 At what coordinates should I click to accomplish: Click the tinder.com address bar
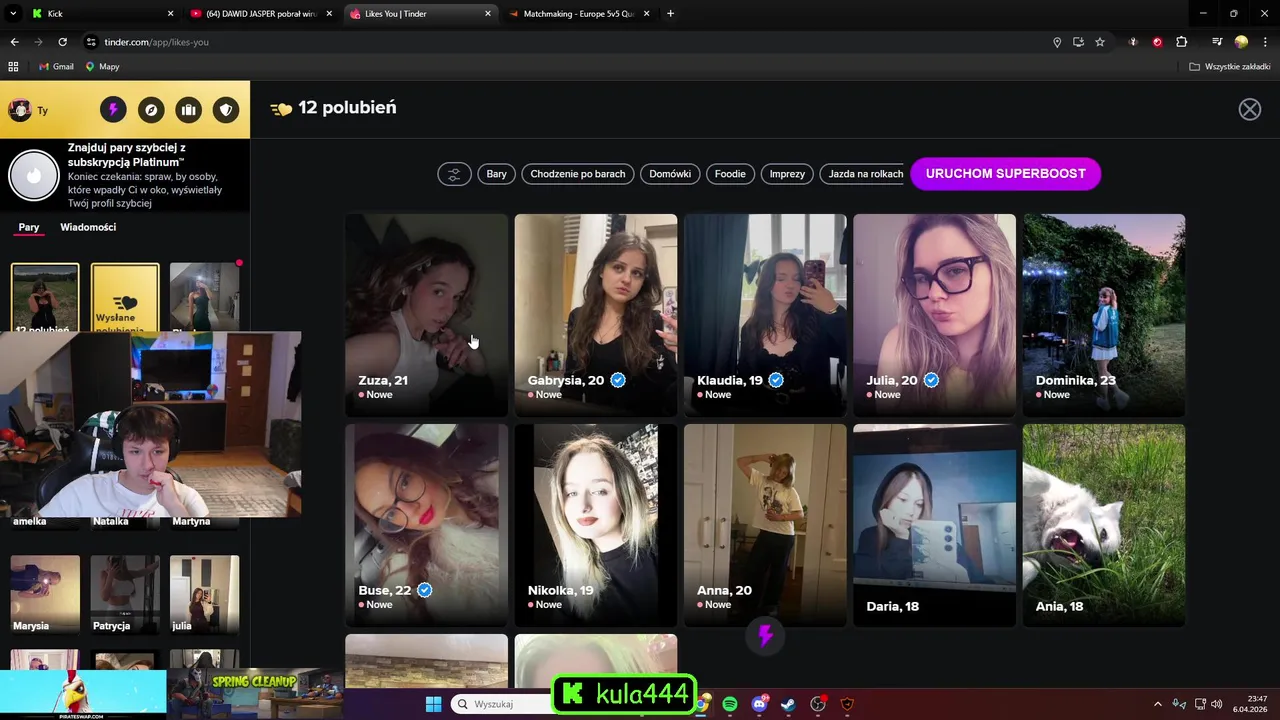pos(560,42)
